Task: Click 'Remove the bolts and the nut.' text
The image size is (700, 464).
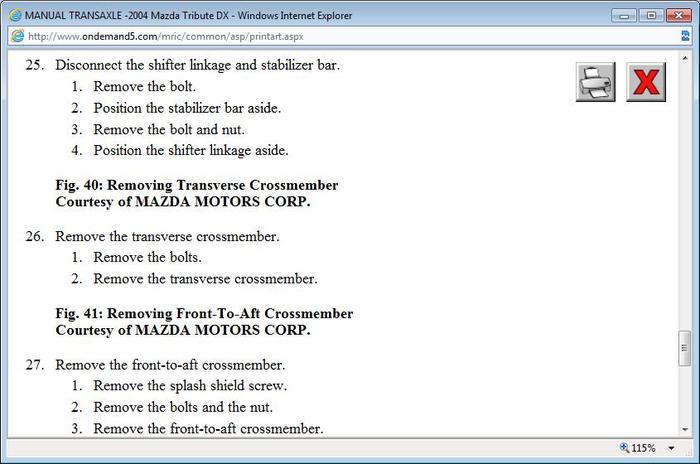Action: pyautogui.click(x=183, y=407)
